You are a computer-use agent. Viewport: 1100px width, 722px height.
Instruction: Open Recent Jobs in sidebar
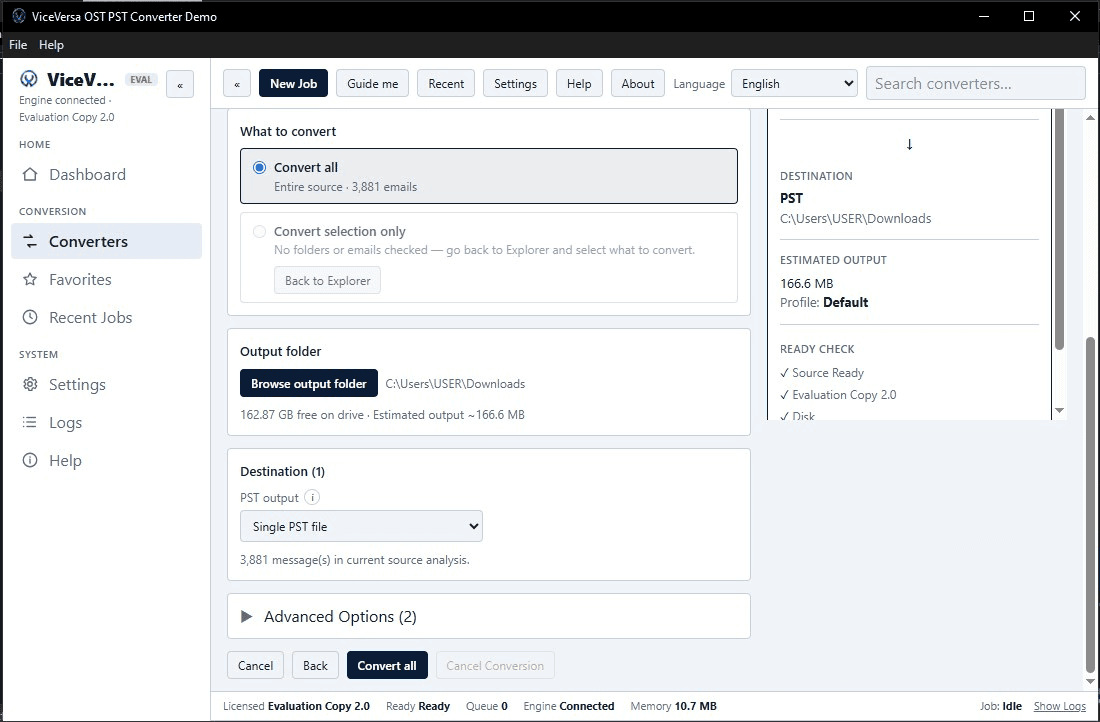point(107,317)
